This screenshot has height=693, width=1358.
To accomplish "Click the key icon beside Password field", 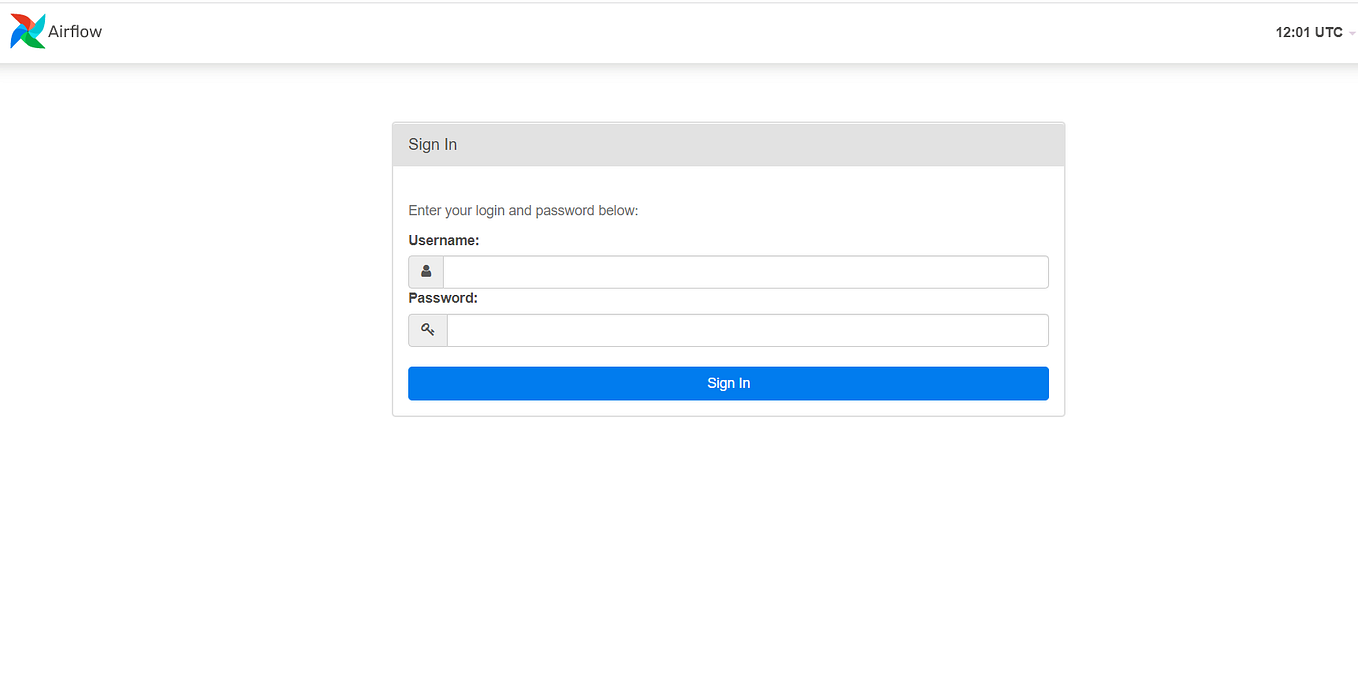I will tap(428, 330).
